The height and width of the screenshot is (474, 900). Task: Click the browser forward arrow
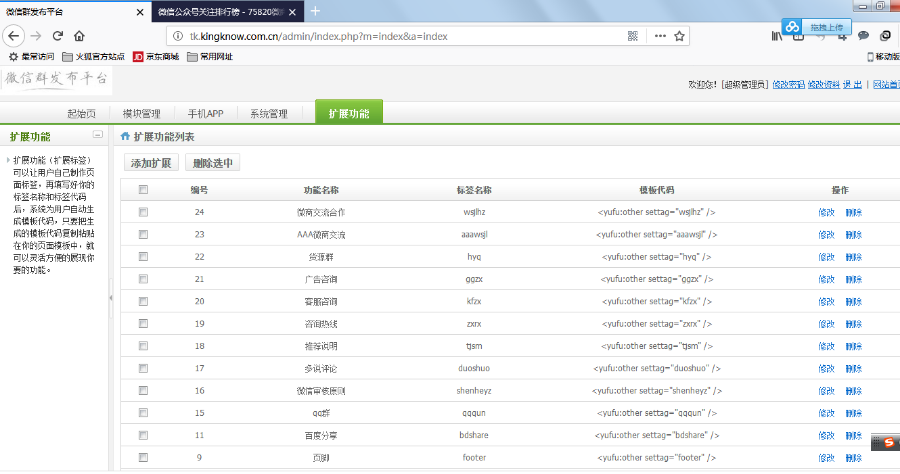36,36
